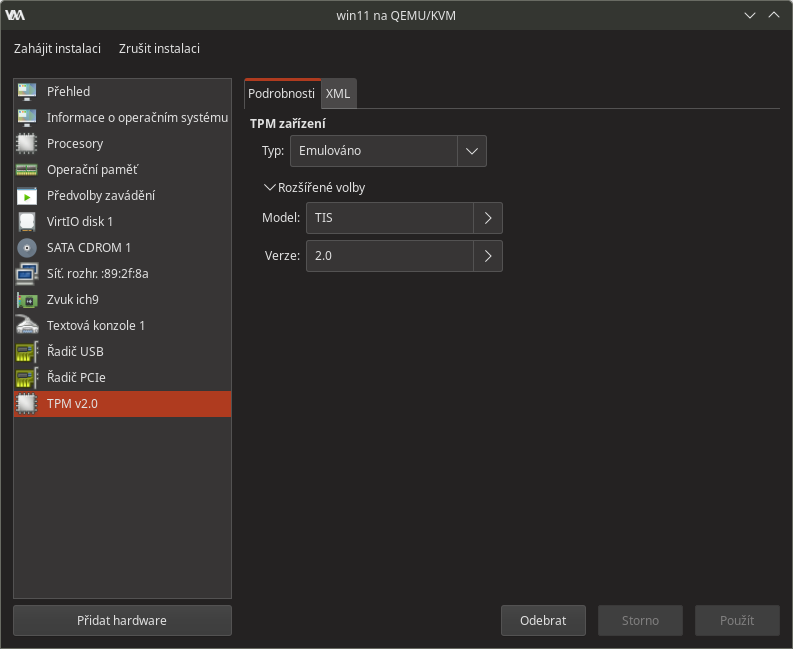Click Zrušit instalaci
Viewport: 793px width, 649px height.
coord(159,49)
